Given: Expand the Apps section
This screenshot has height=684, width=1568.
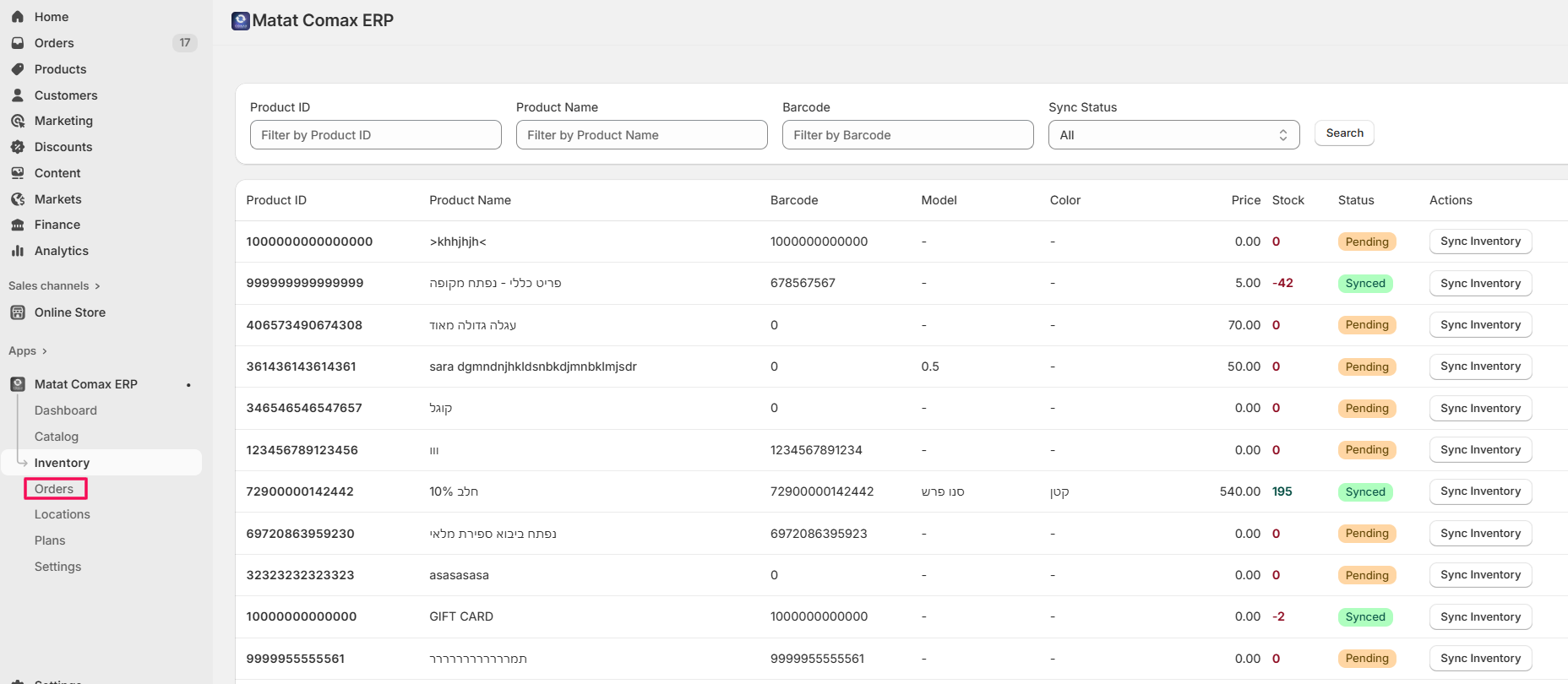Looking at the screenshot, I should pyautogui.click(x=28, y=351).
